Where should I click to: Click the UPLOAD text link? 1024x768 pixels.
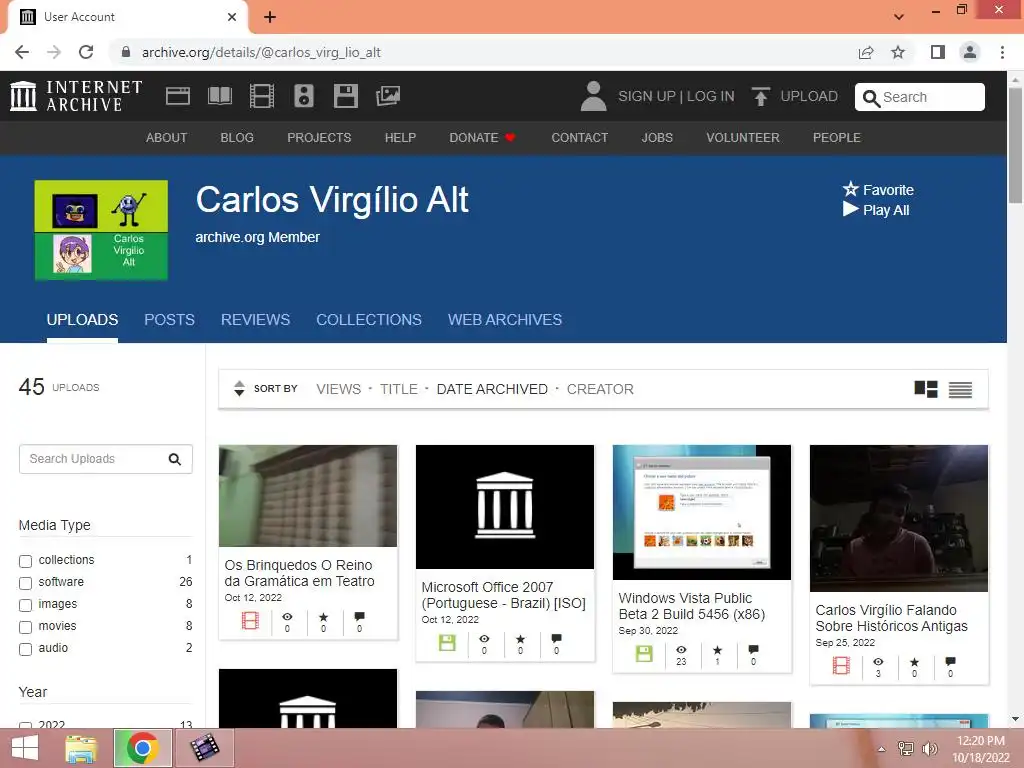point(808,97)
